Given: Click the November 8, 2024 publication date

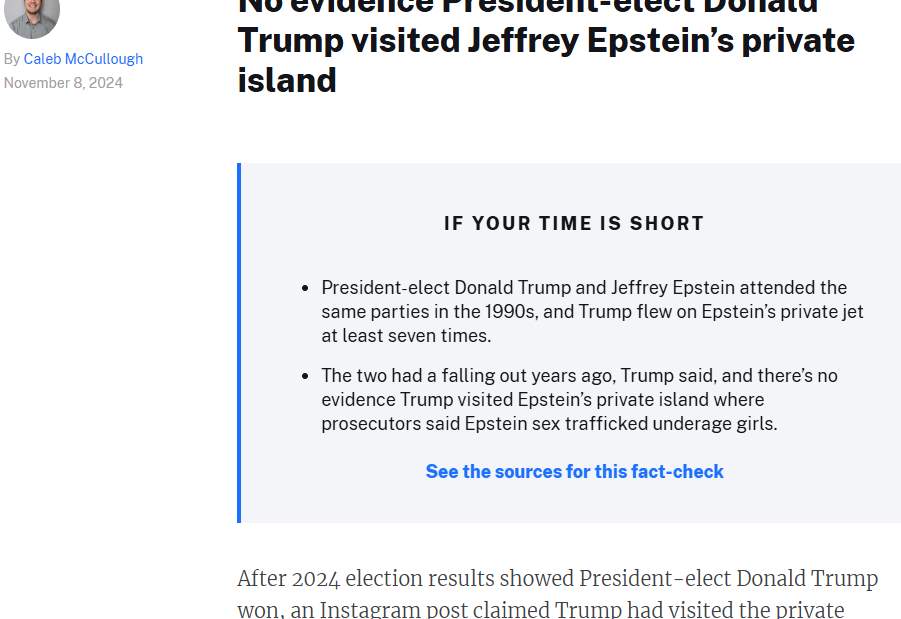Looking at the screenshot, I should (63, 83).
